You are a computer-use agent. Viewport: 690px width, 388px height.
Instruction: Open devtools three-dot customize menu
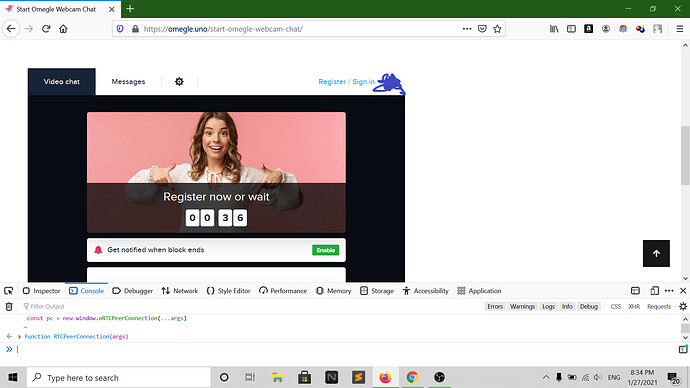click(669, 291)
